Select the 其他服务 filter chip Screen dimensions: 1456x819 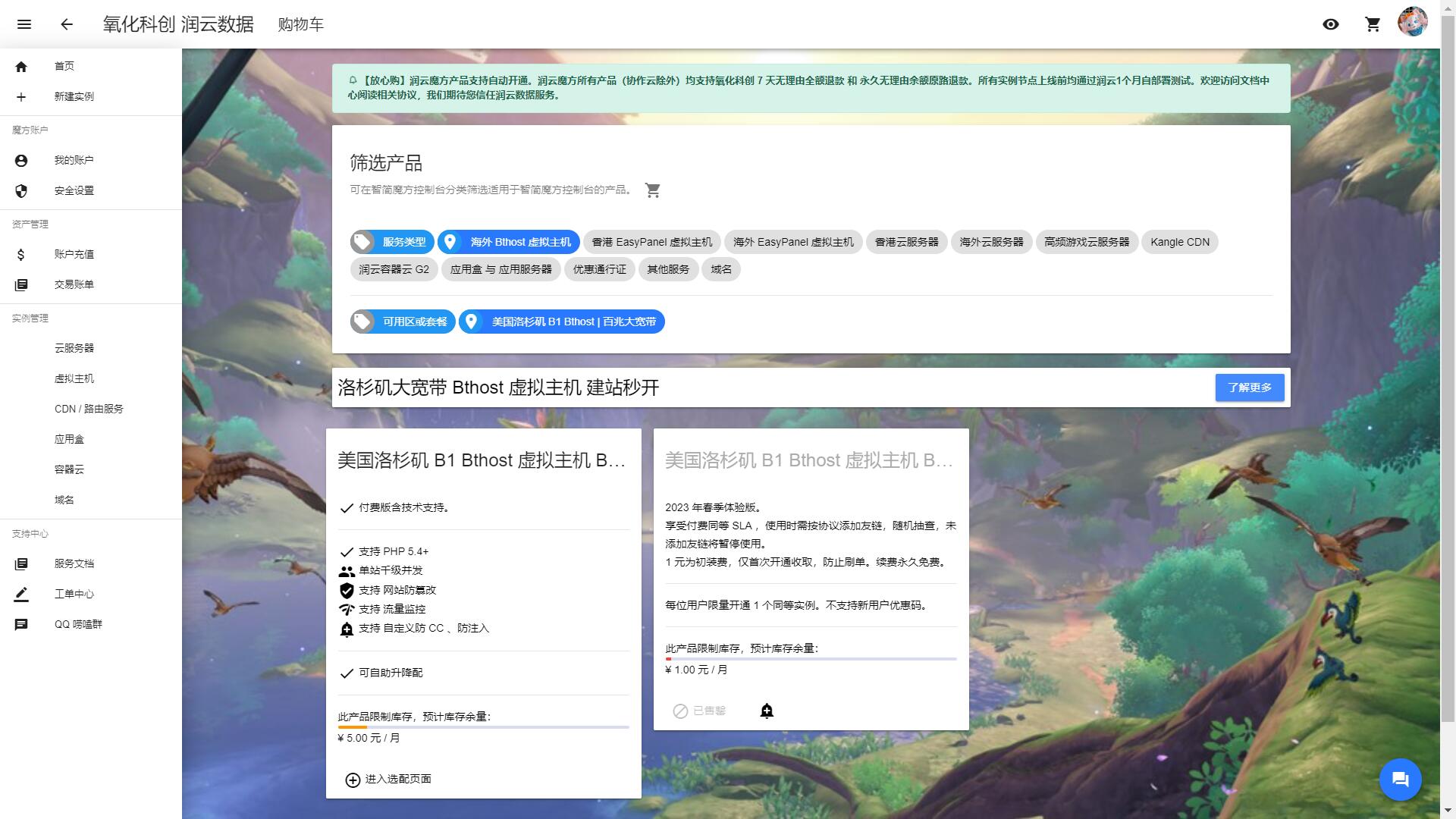[669, 269]
